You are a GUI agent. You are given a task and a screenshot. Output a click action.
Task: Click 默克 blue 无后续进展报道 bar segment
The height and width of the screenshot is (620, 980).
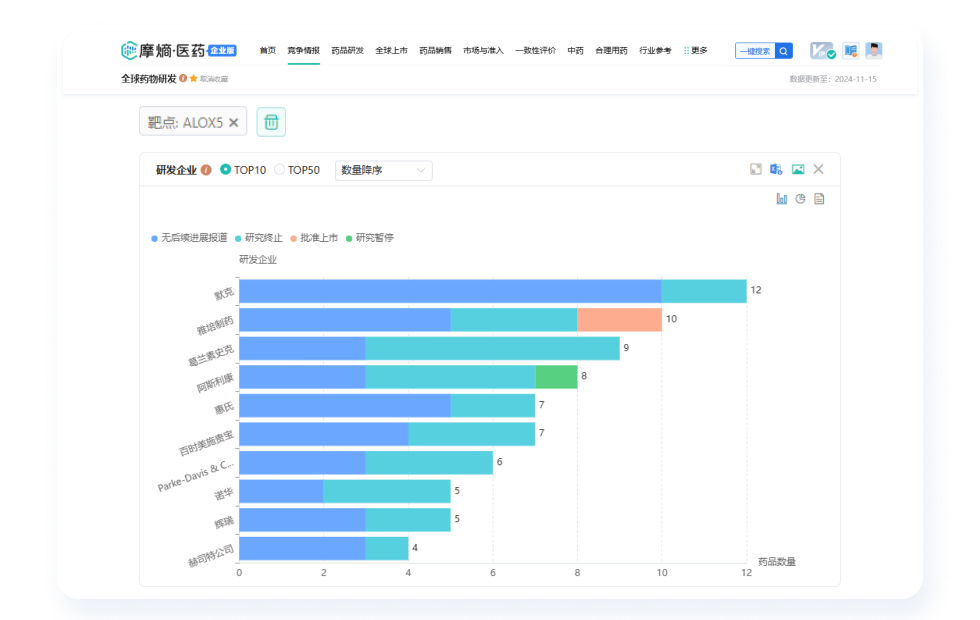pyautogui.click(x=450, y=291)
